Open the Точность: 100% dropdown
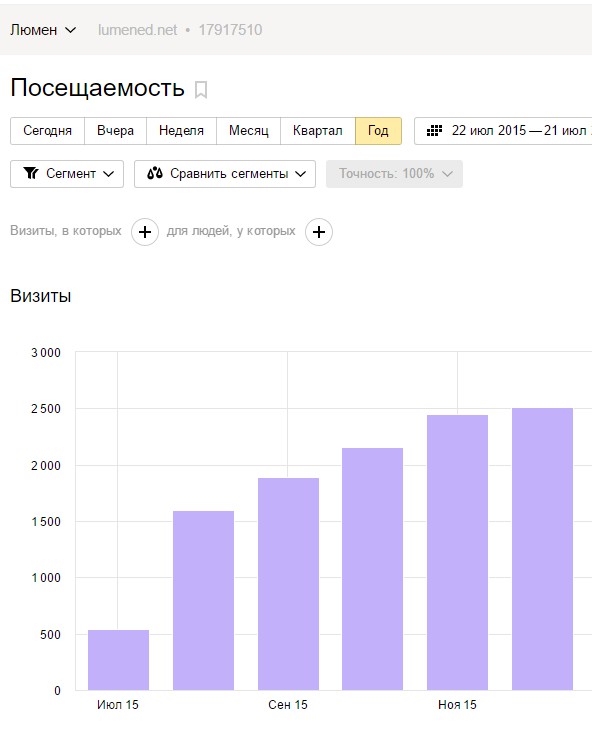The height and width of the screenshot is (739, 592). [x=394, y=174]
